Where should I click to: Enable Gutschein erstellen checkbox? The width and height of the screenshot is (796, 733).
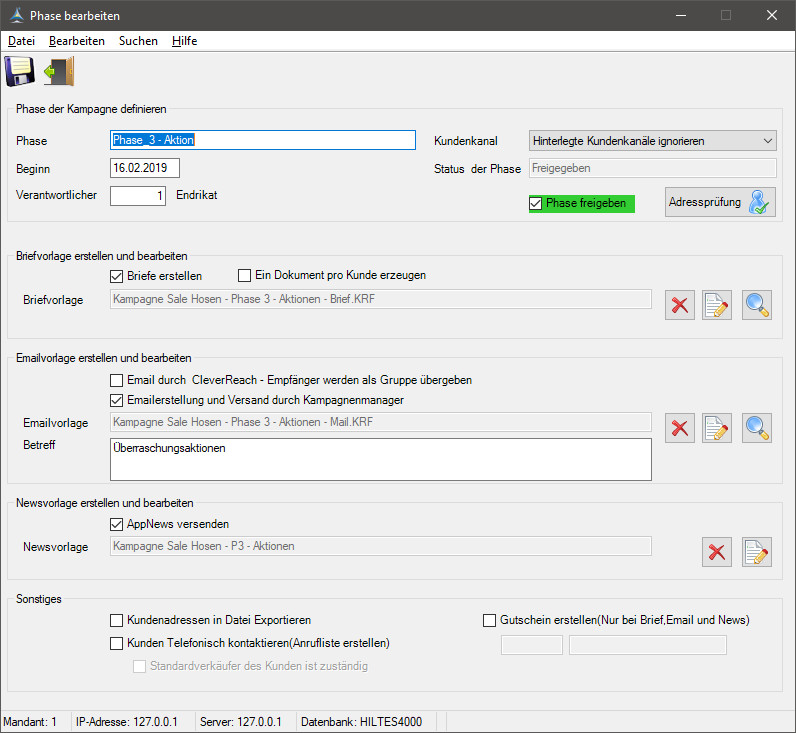click(x=489, y=620)
